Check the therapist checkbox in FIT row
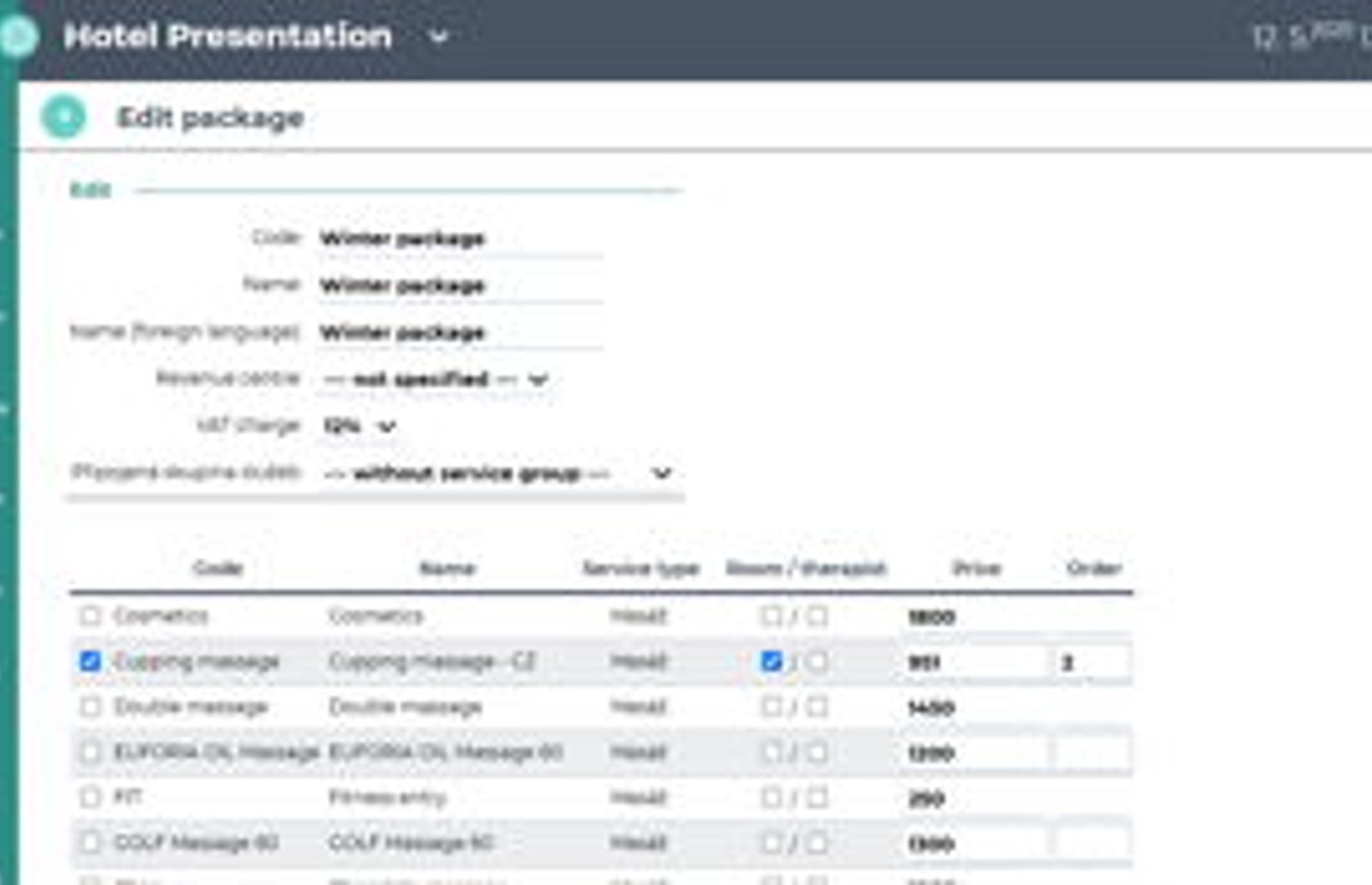 click(x=817, y=798)
